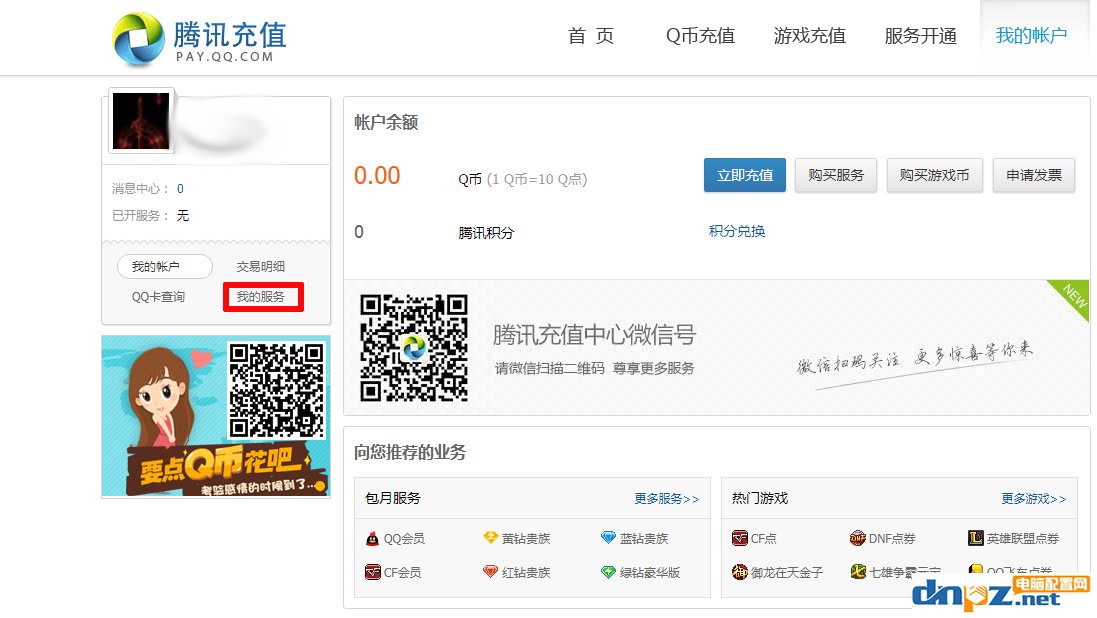Select 我的服务 in the sidebar

262,297
